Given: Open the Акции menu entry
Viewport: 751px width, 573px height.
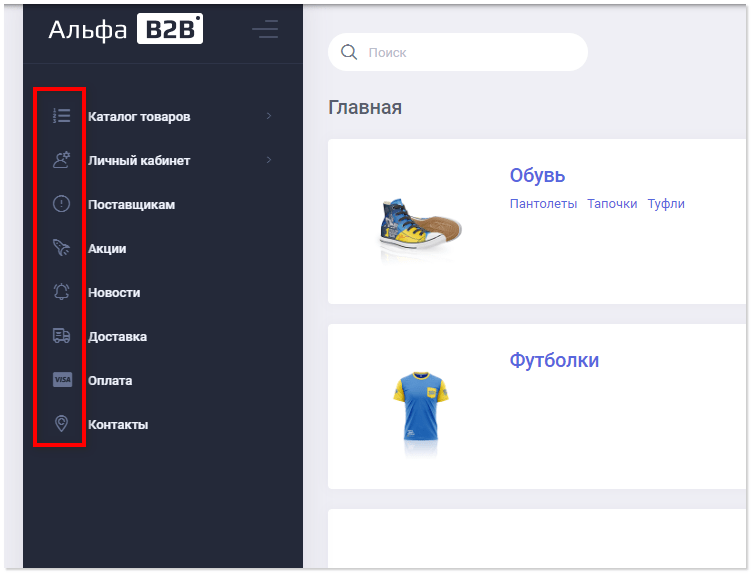Looking at the screenshot, I should pyautogui.click(x=107, y=249).
